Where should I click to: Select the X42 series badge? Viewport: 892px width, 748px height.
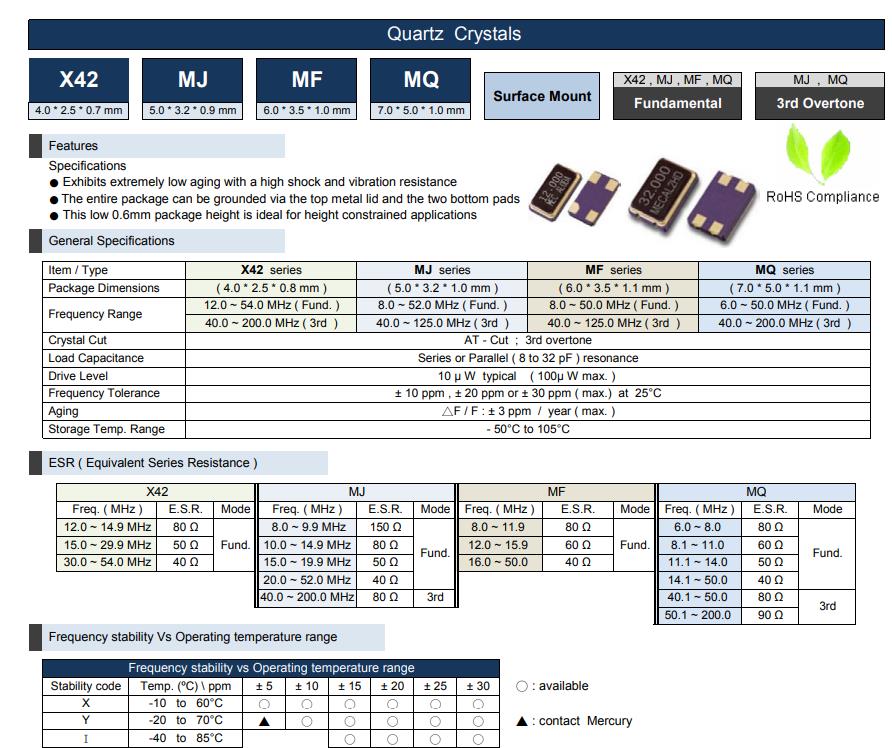coord(79,89)
